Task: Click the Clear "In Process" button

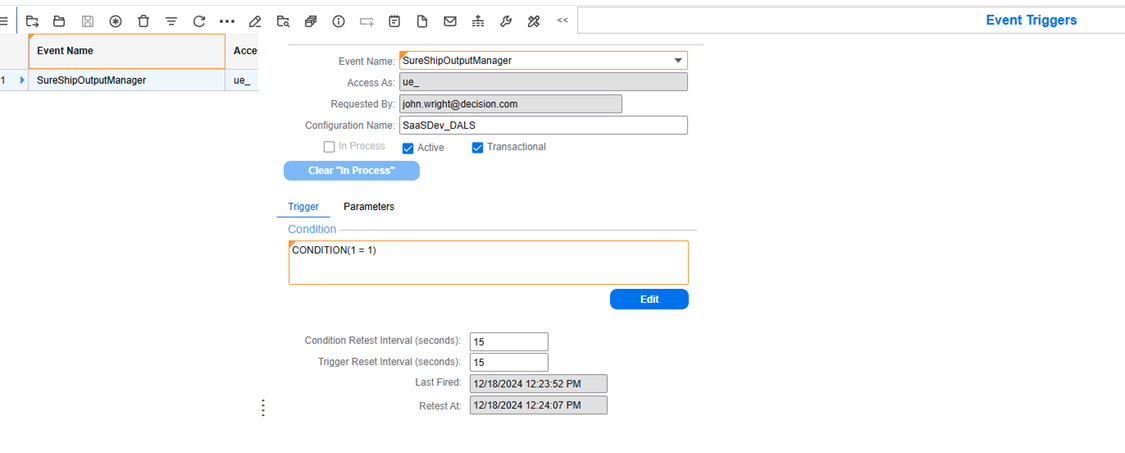Action: (351, 171)
